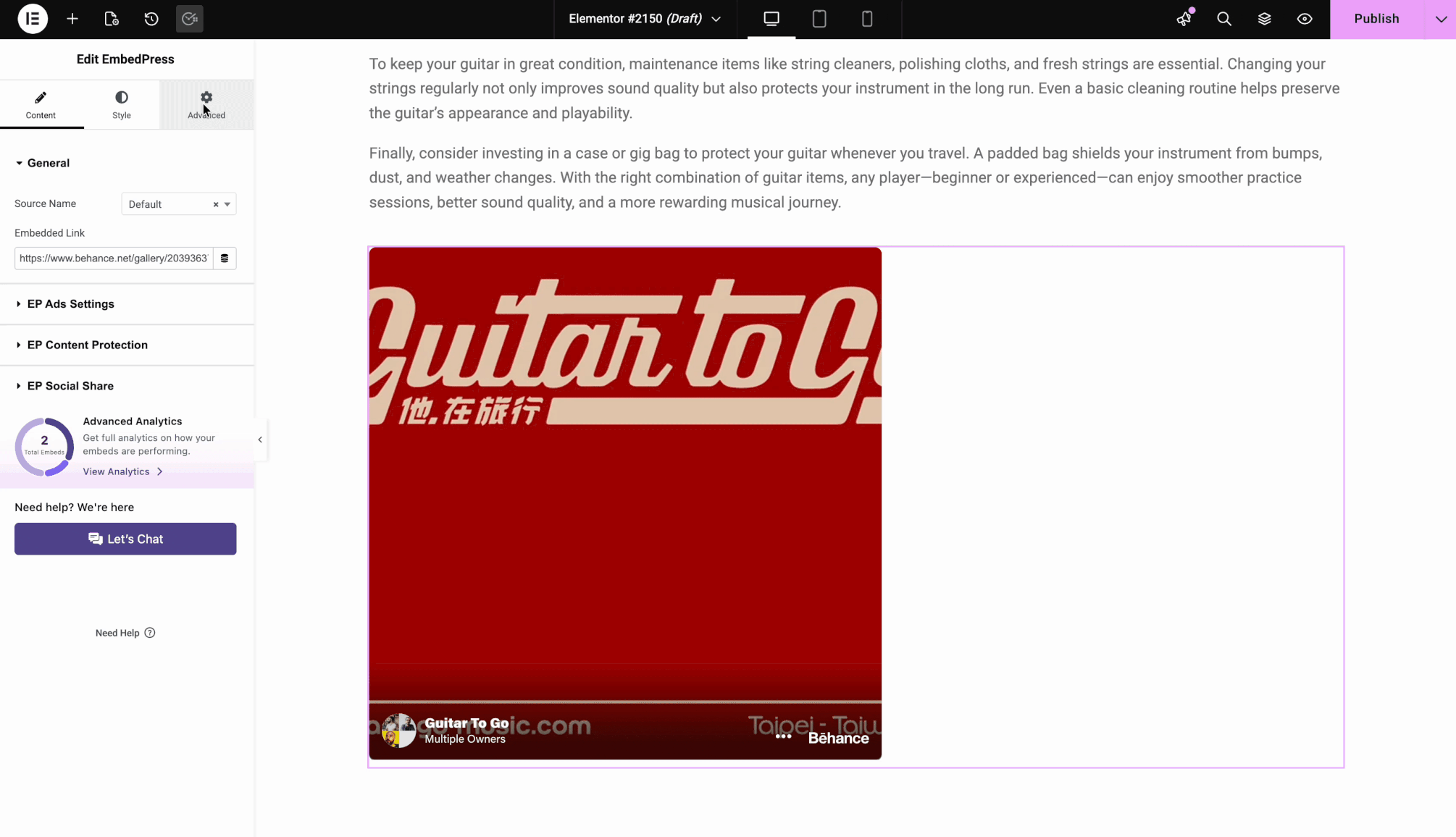The image size is (1456, 837).
Task: Switch to desktop responsive view
Action: [771, 19]
